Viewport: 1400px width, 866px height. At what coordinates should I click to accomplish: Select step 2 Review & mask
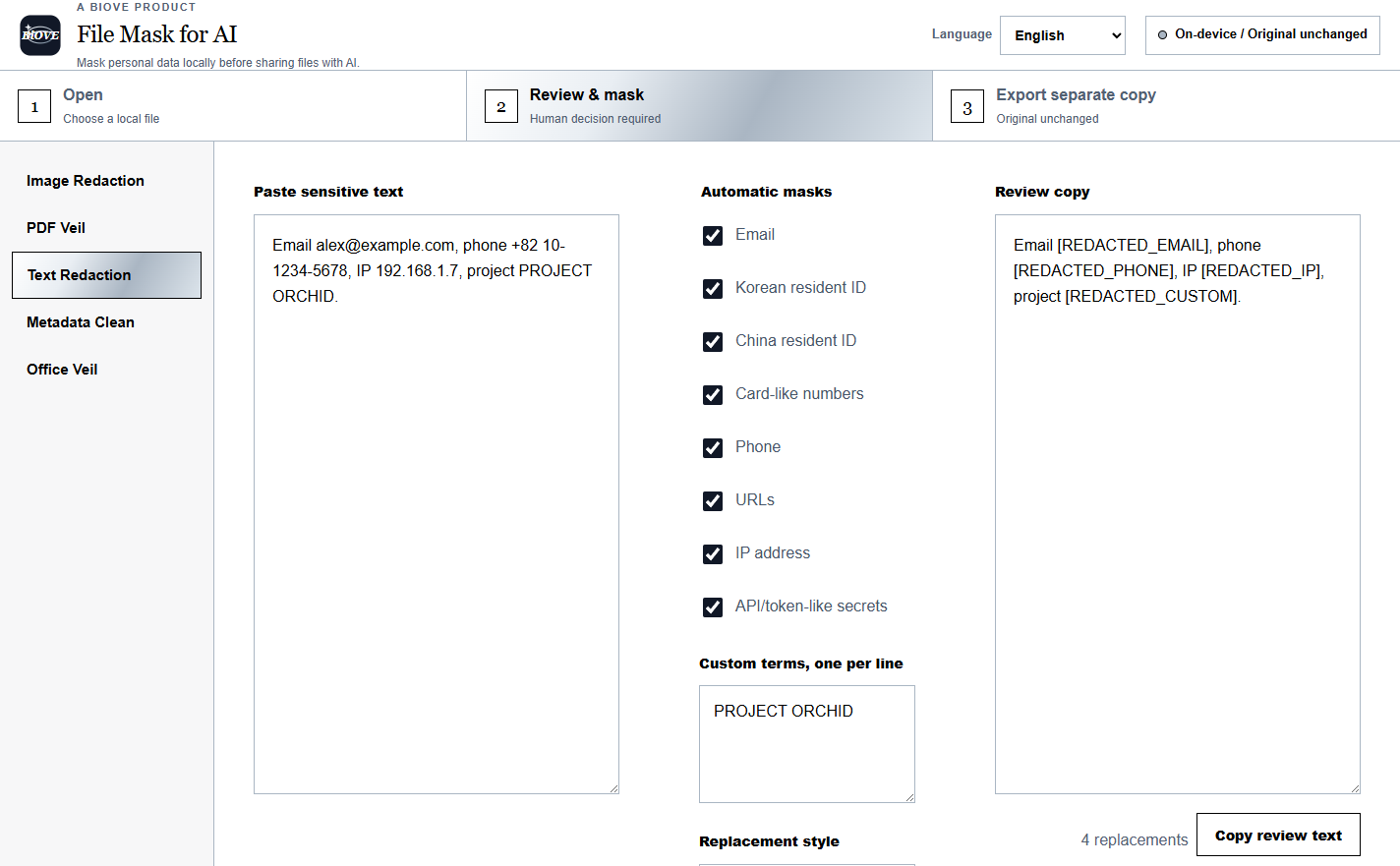tap(699, 106)
